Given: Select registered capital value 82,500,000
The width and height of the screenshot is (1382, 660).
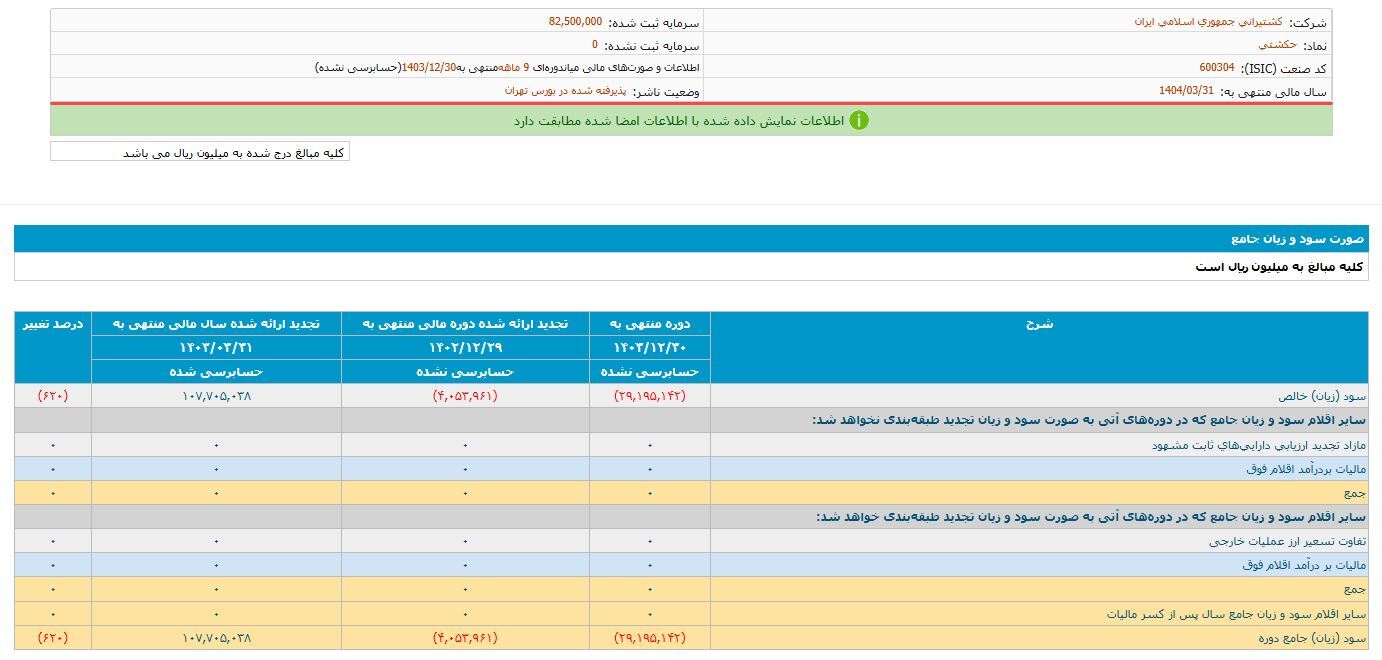Looking at the screenshot, I should pos(575,21).
